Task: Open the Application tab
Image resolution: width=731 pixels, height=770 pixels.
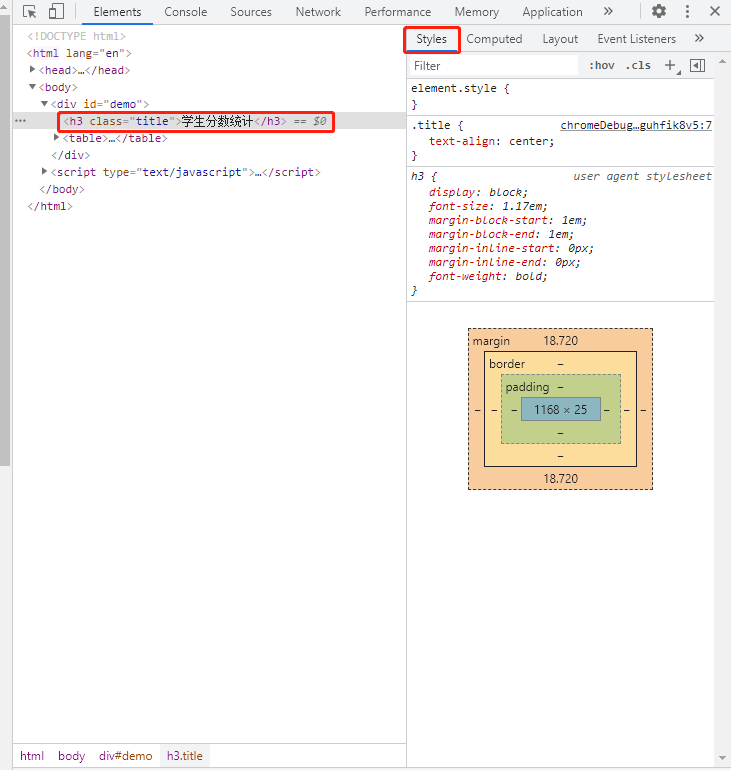Action: [552, 12]
